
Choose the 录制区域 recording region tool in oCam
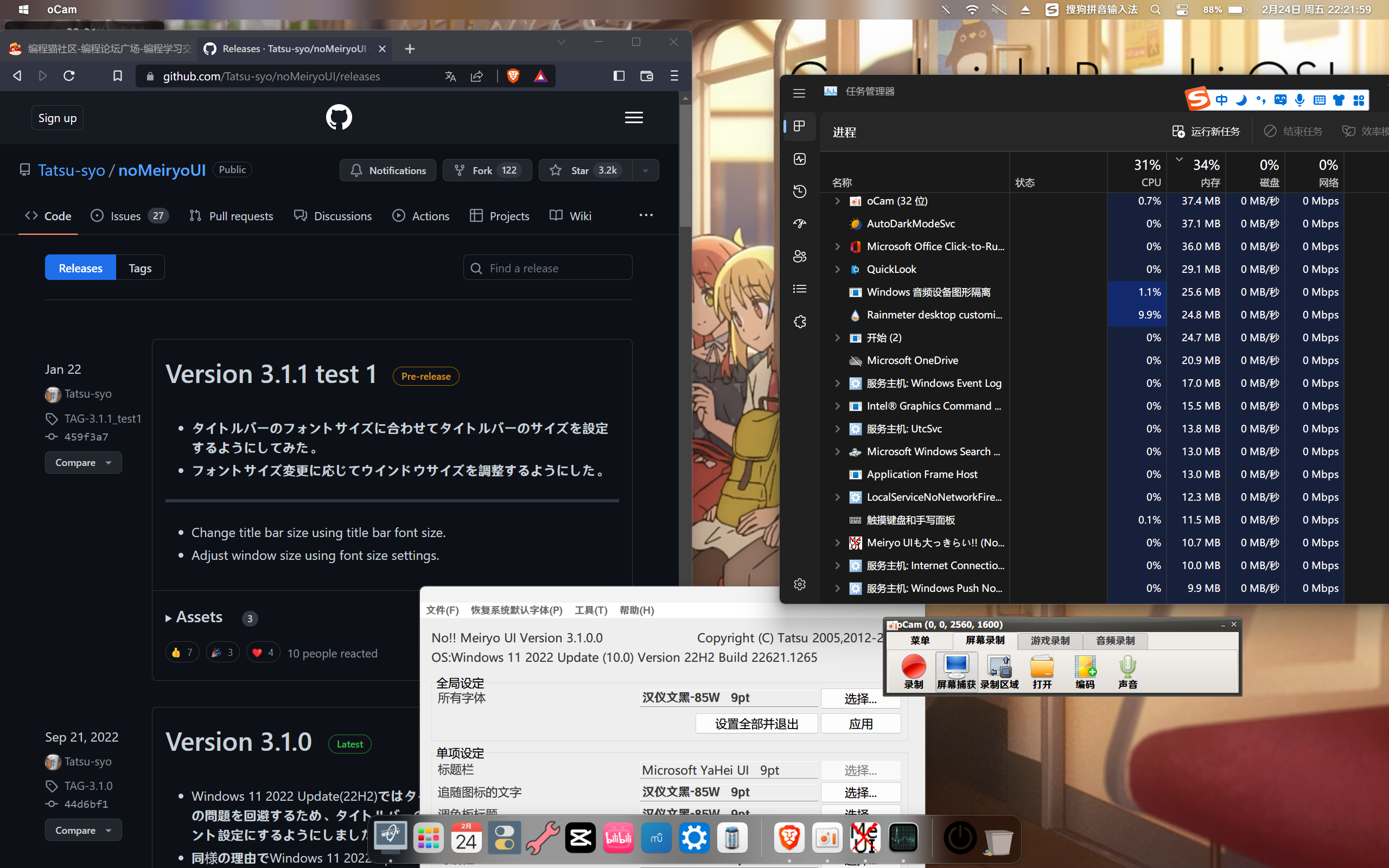pos(999,671)
